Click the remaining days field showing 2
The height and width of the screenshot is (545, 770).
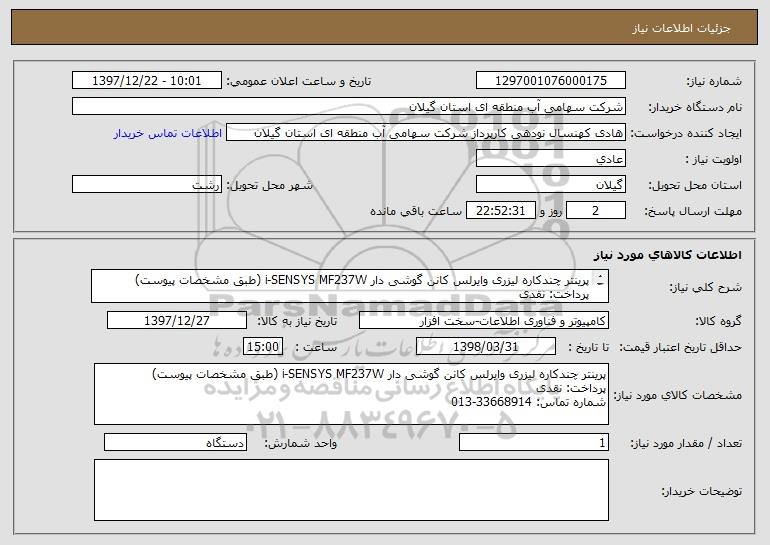point(596,210)
